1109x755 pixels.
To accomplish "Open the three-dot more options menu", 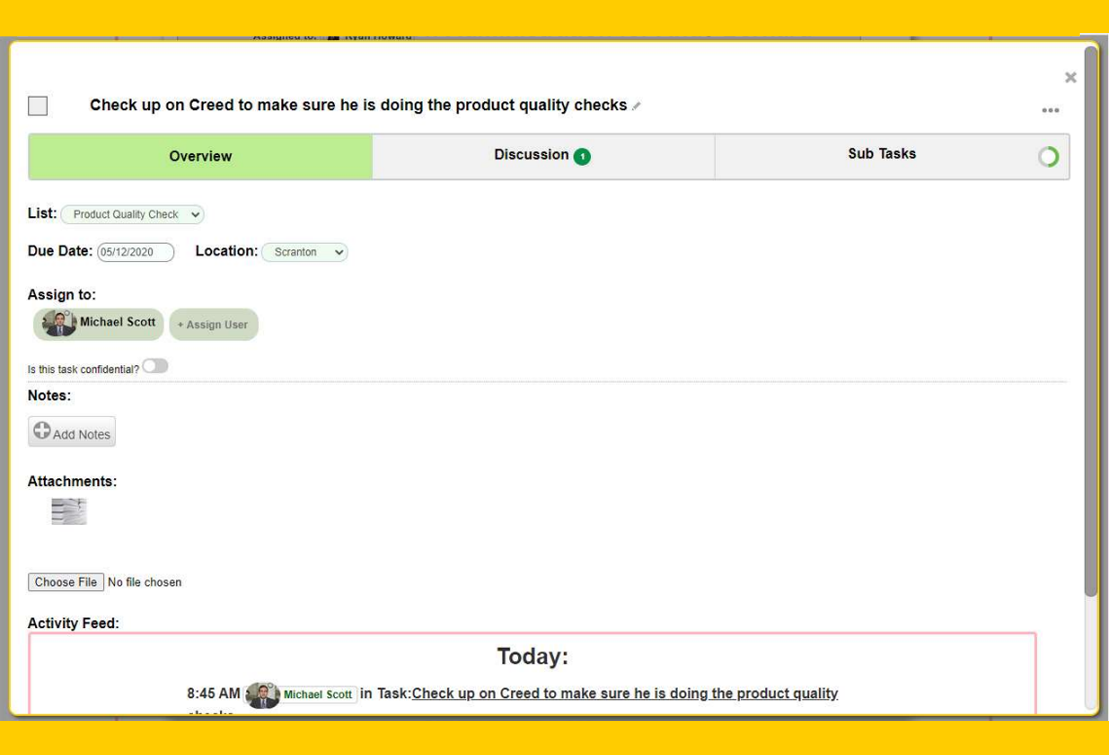I will (1050, 111).
